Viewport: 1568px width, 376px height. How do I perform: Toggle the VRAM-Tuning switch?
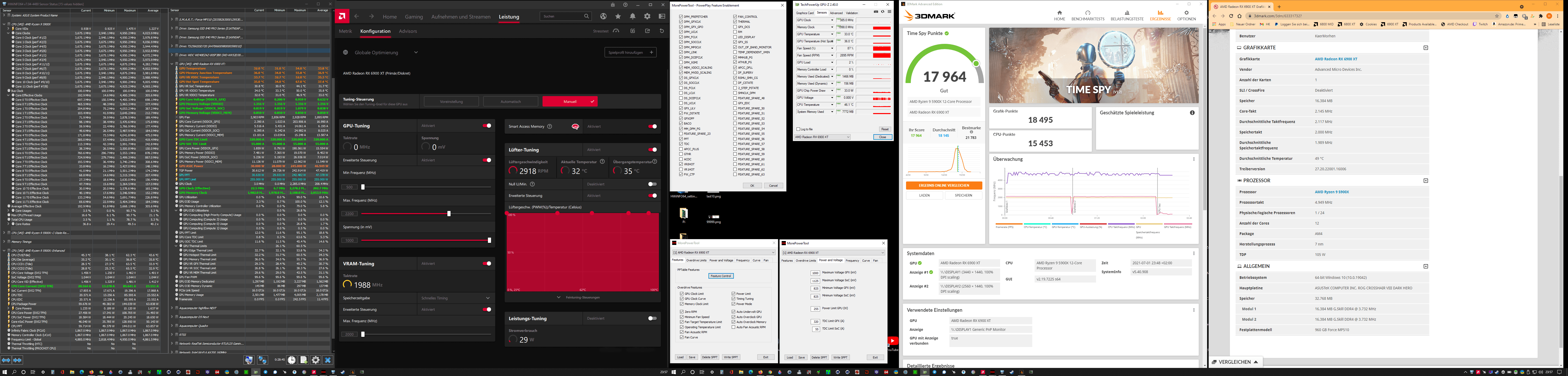[x=487, y=263]
